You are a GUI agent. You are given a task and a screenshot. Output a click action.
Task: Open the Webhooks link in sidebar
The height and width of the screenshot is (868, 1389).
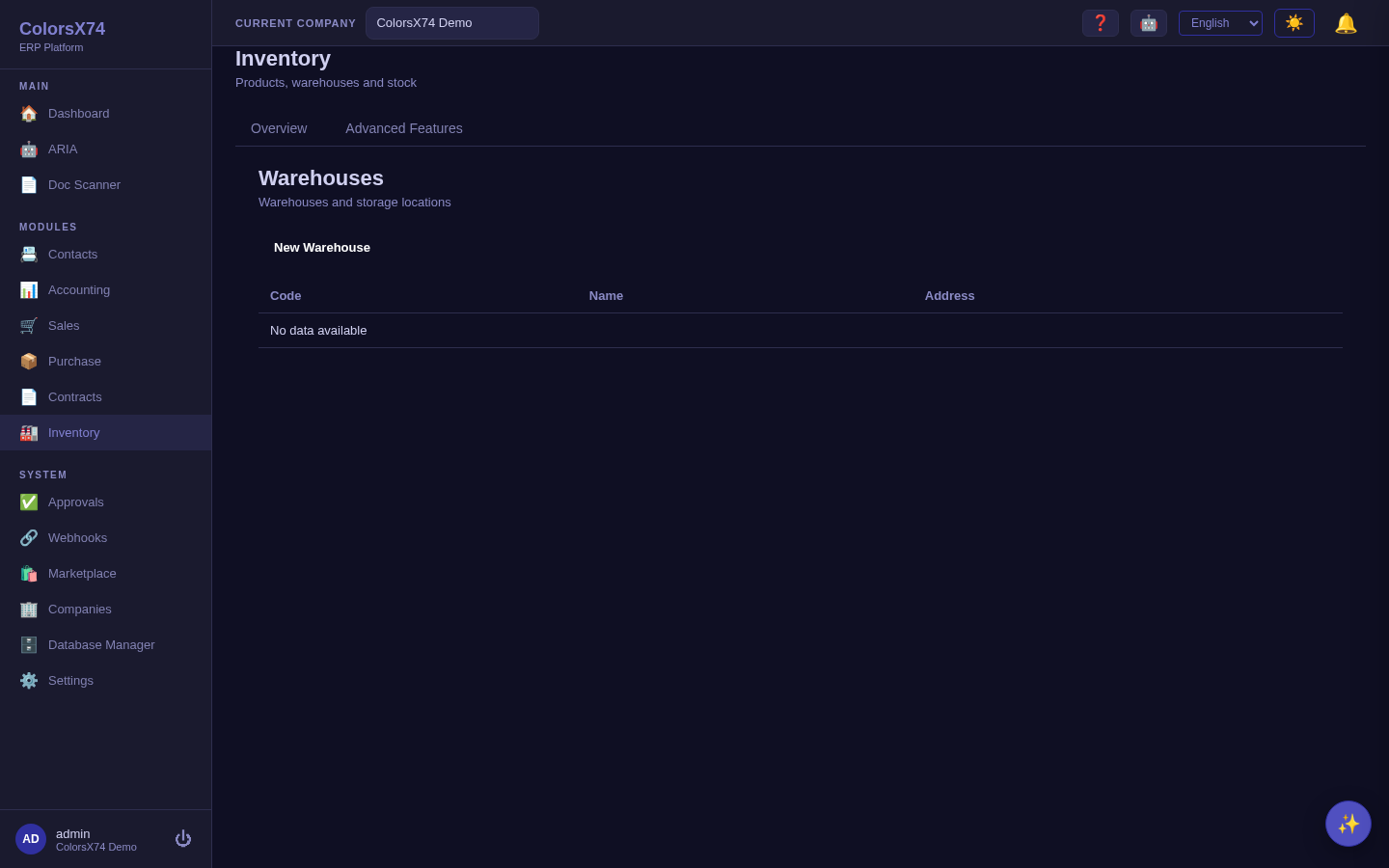tap(106, 538)
